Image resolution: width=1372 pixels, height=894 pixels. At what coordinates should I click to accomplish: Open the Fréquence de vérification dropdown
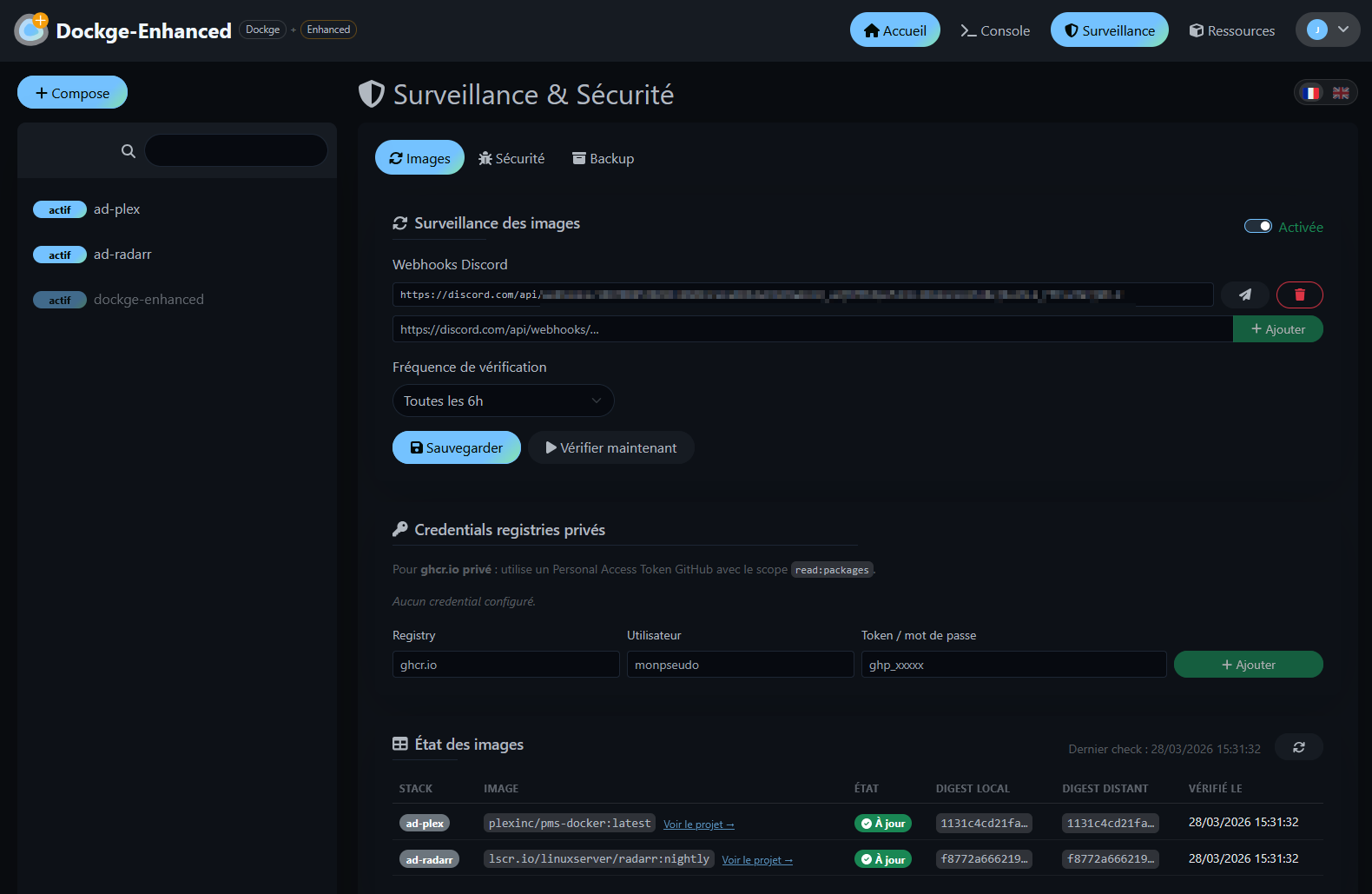coord(503,401)
